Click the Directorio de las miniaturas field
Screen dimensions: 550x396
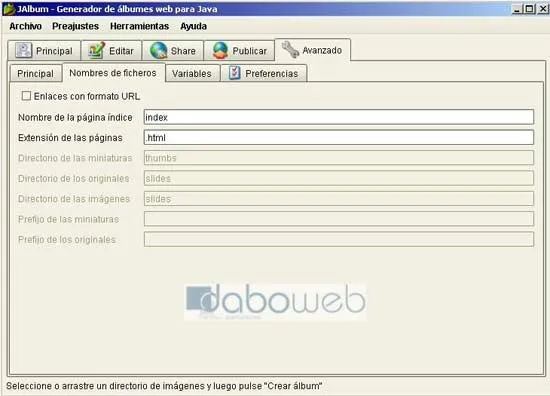pyautogui.click(x=339, y=158)
